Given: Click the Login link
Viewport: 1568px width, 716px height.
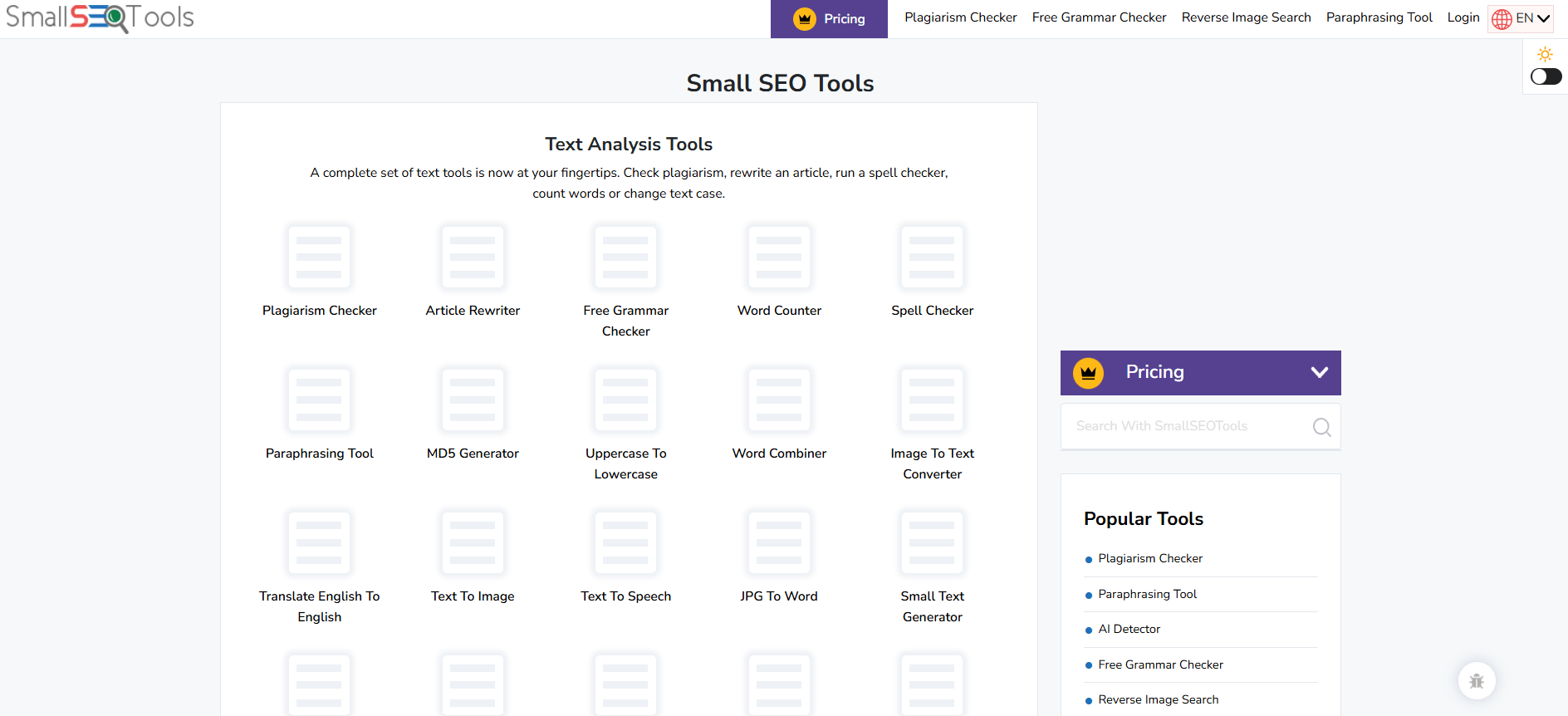Looking at the screenshot, I should click(x=1463, y=17).
